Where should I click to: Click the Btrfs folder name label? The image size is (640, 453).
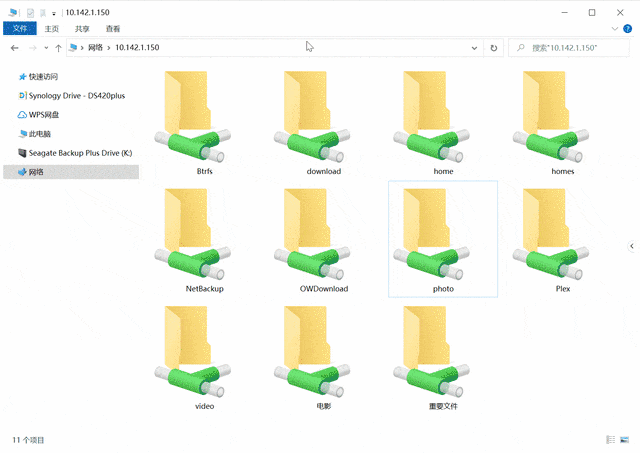[204, 171]
